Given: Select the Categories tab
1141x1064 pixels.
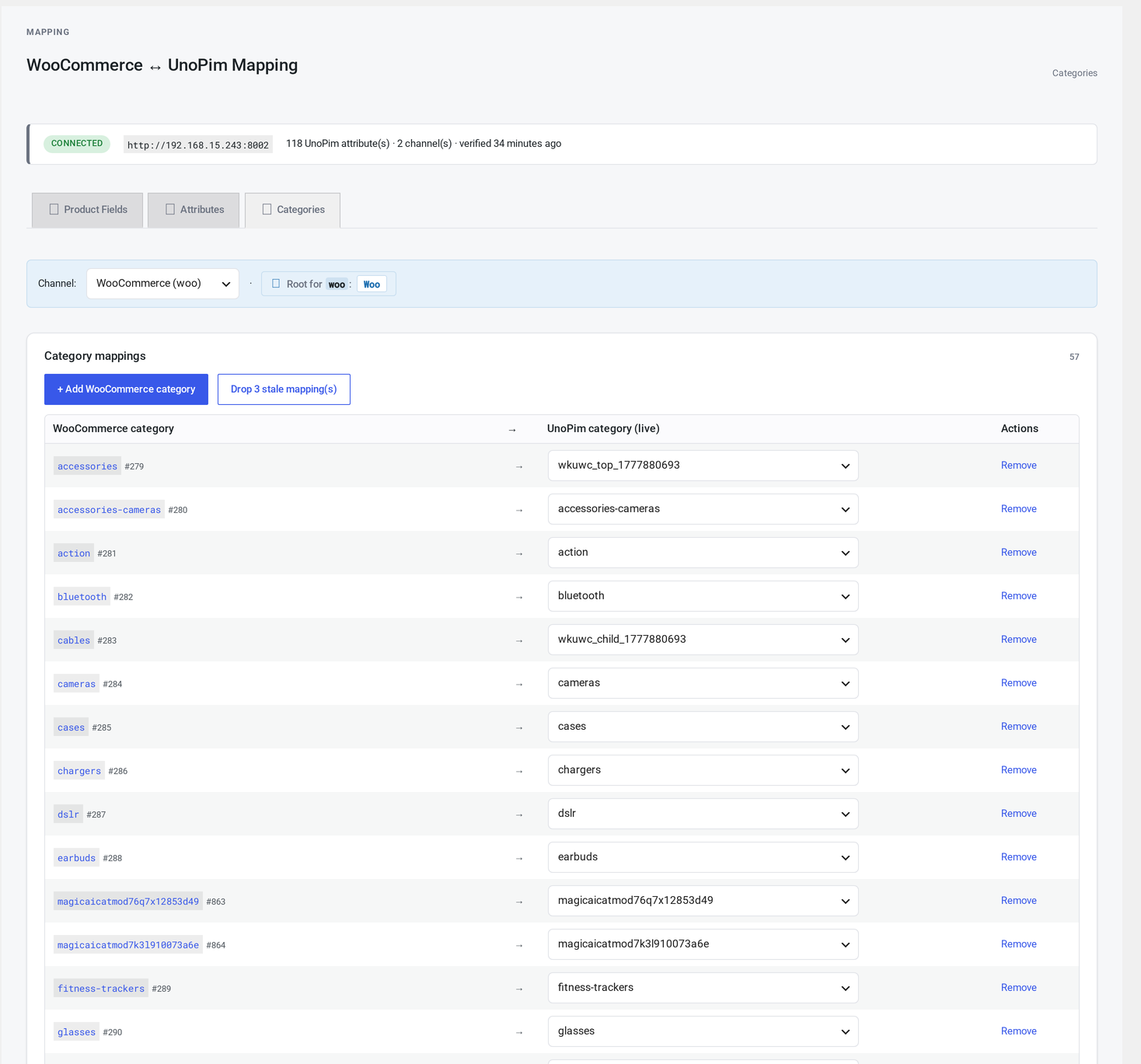Looking at the screenshot, I should click(x=292, y=210).
